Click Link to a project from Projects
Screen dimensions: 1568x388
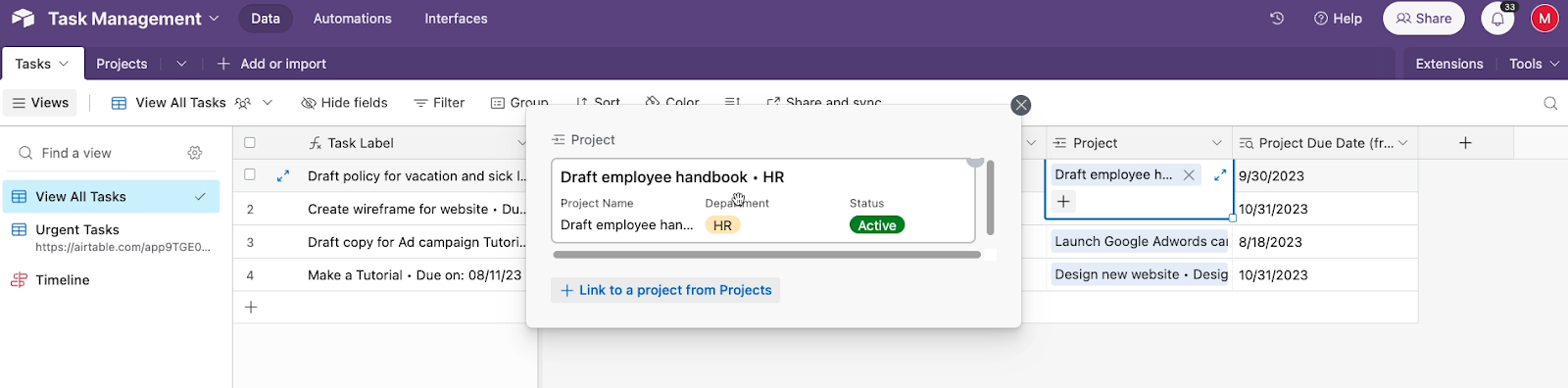point(665,290)
